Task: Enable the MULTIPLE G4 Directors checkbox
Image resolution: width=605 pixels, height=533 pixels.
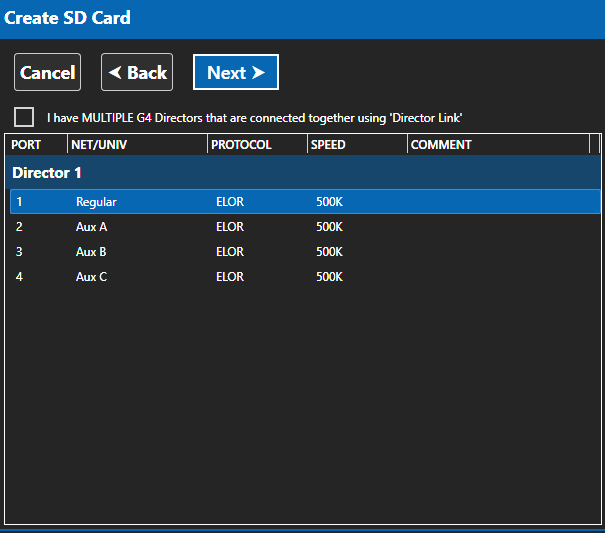Action: [24, 117]
